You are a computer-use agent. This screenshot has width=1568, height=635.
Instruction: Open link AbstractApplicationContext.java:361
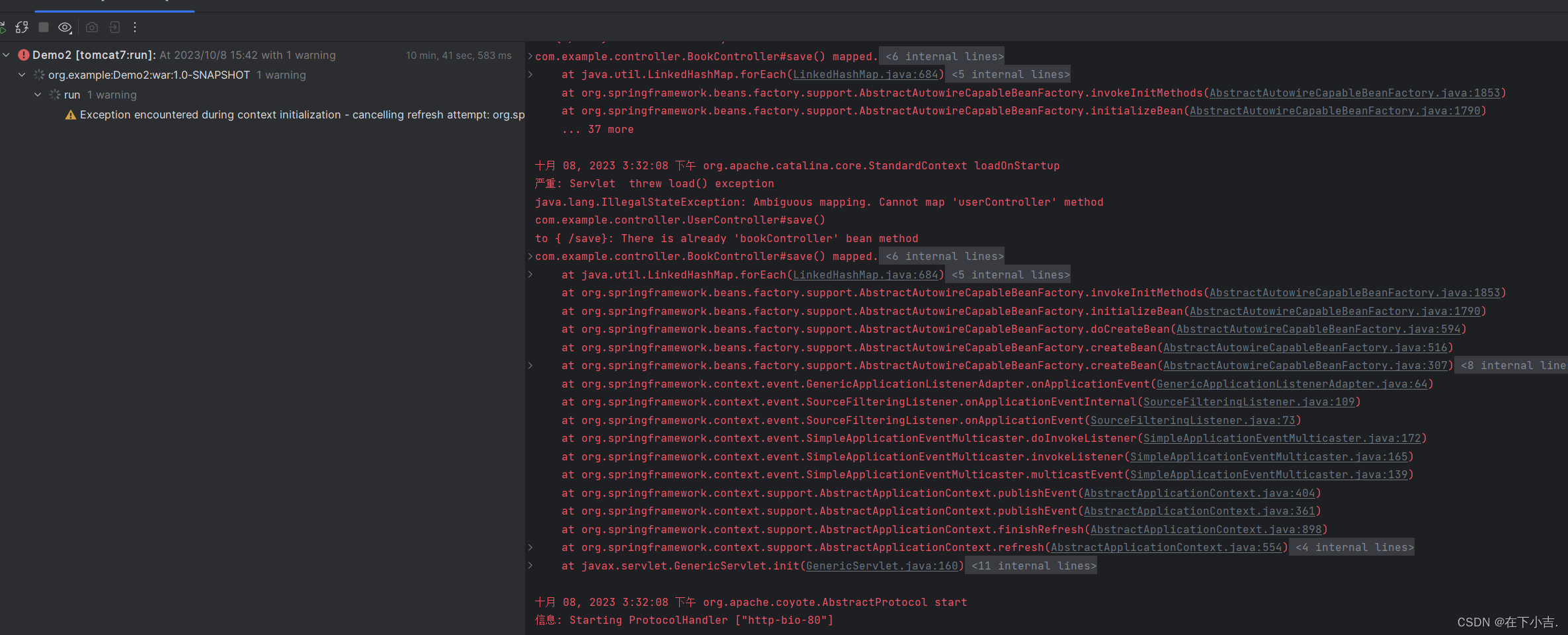point(1199,511)
